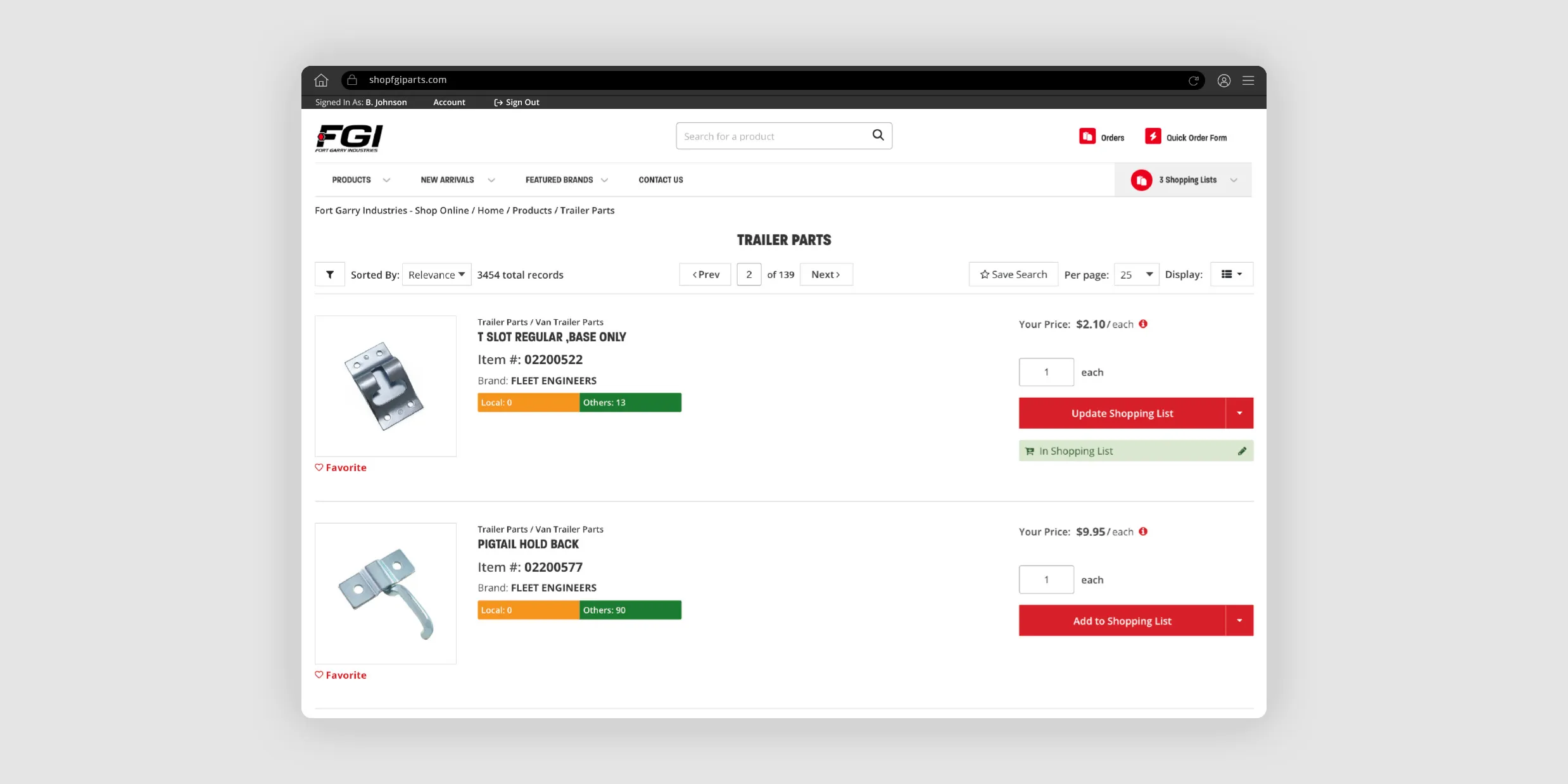This screenshot has width=1568, height=784.
Task: Expand the Featured Brands menu
Action: click(566, 180)
